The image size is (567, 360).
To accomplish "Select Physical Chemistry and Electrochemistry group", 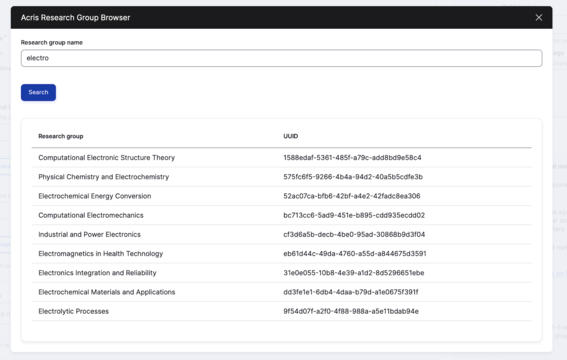I will coord(103,177).
